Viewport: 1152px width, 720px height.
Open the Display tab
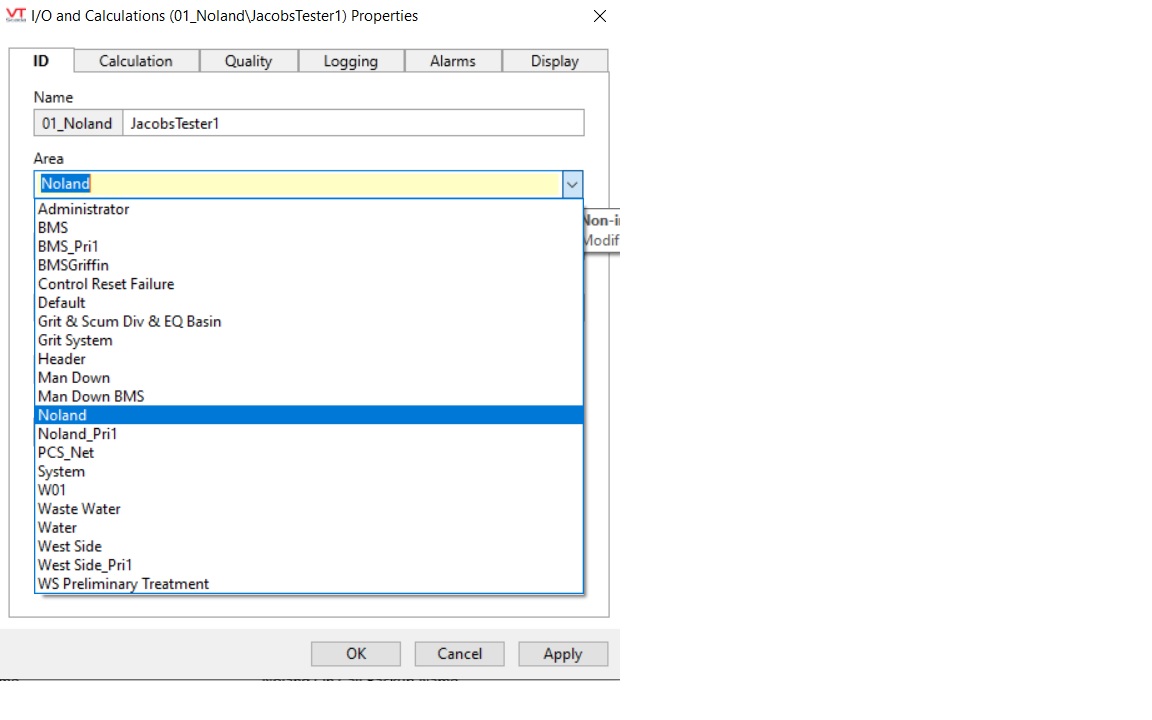click(x=555, y=61)
